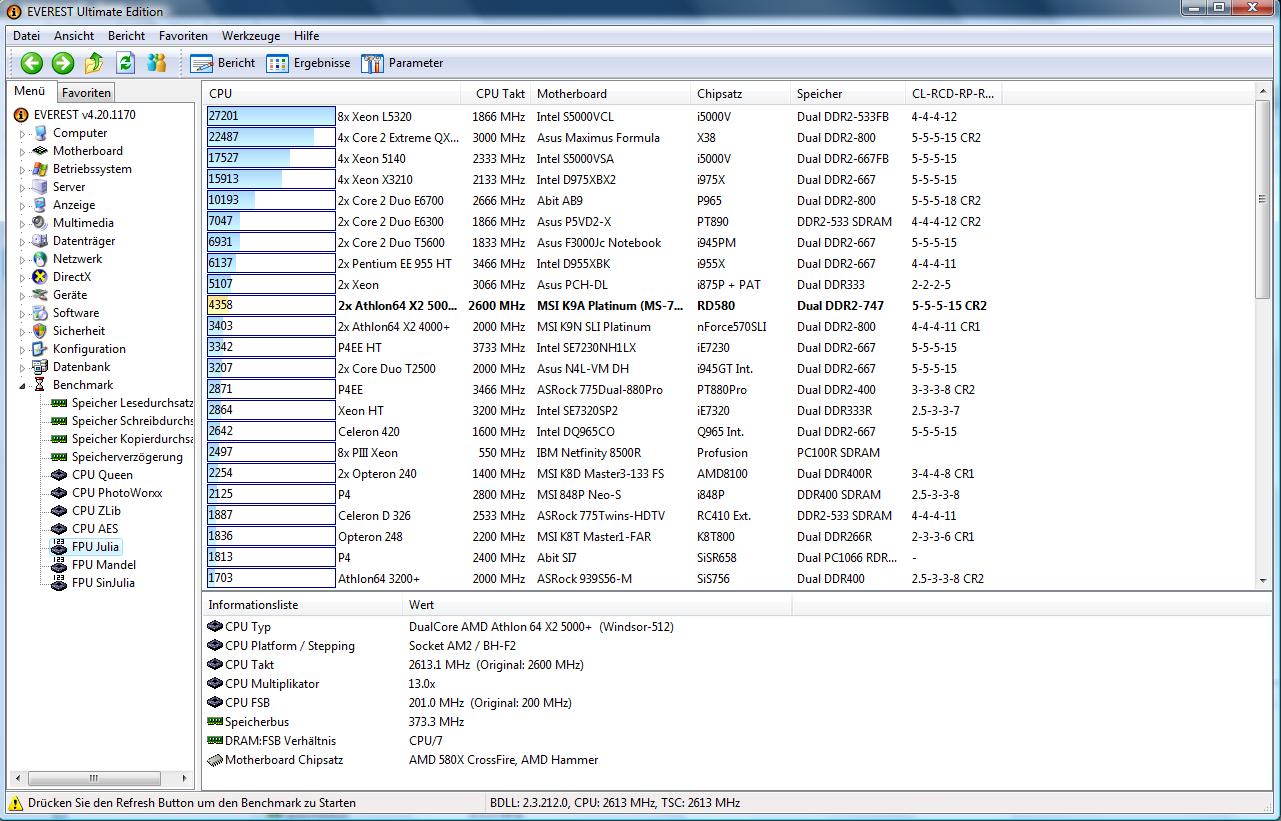Sort by the Speicher column header

point(848,94)
